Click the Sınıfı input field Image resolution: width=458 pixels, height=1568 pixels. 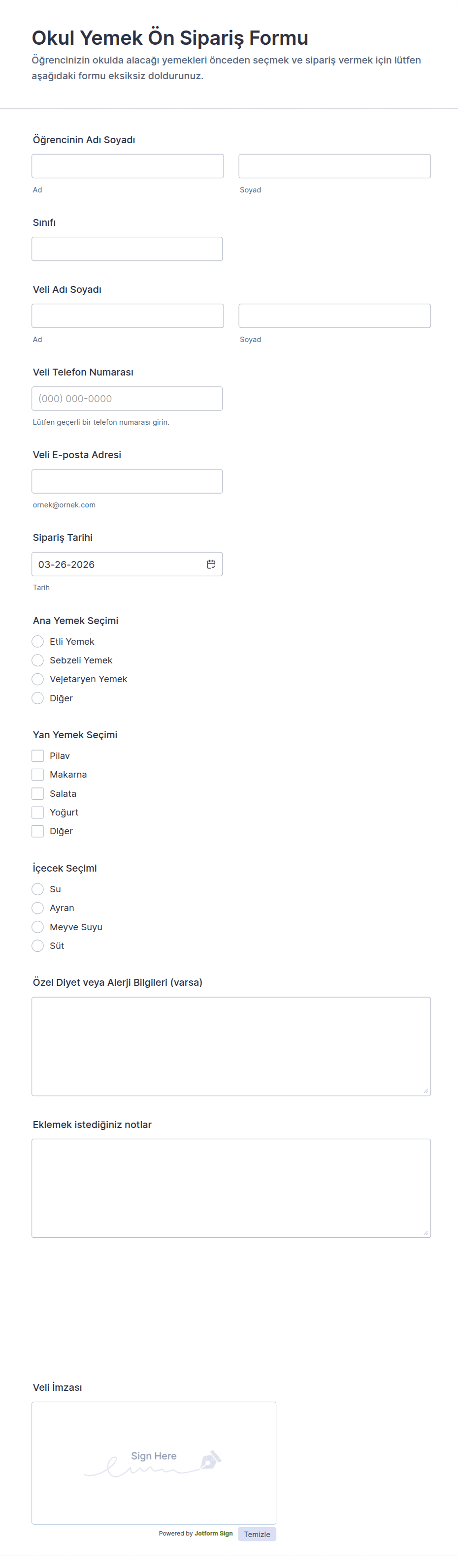point(127,249)
